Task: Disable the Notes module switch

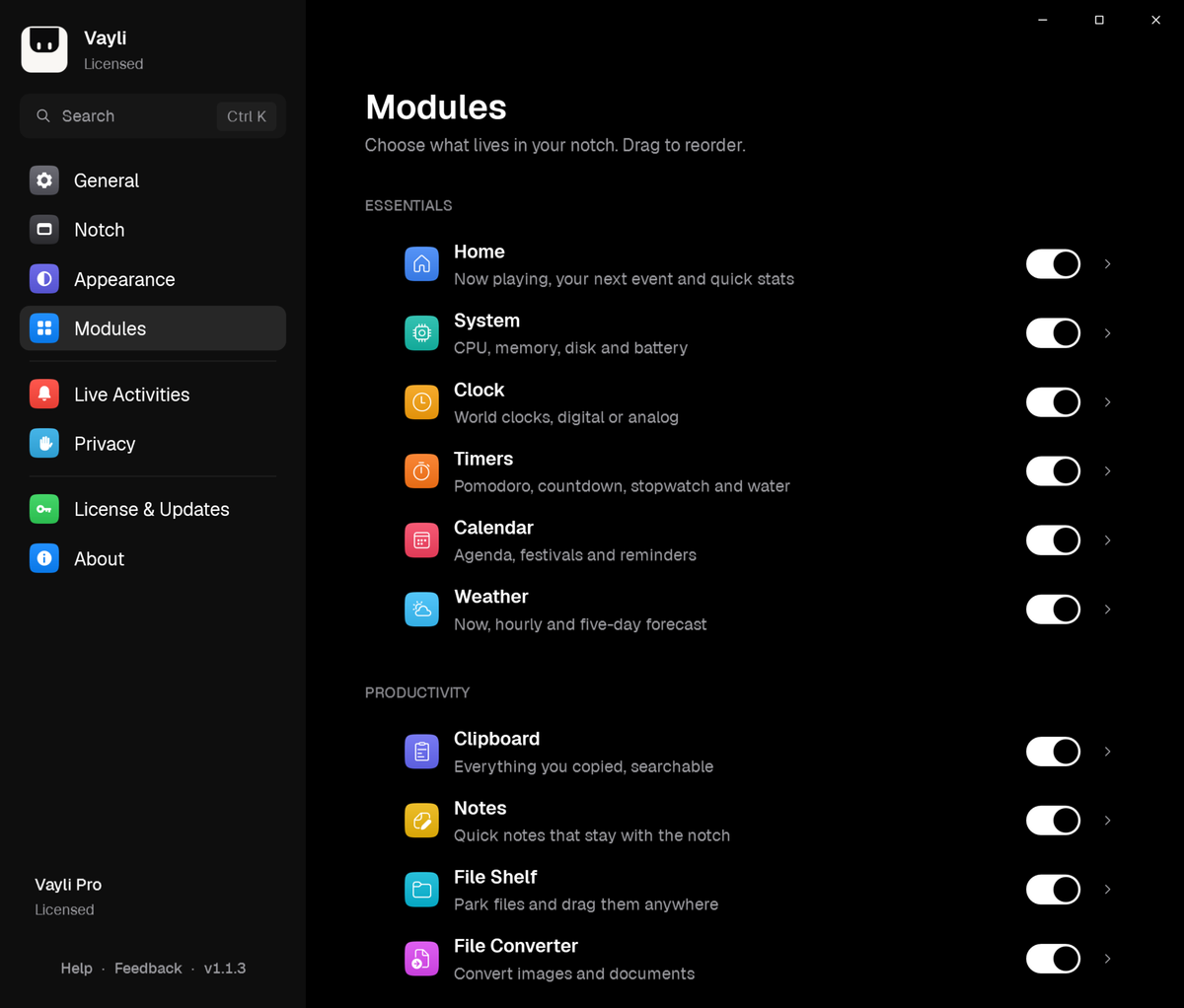Action: (1053, 821)
